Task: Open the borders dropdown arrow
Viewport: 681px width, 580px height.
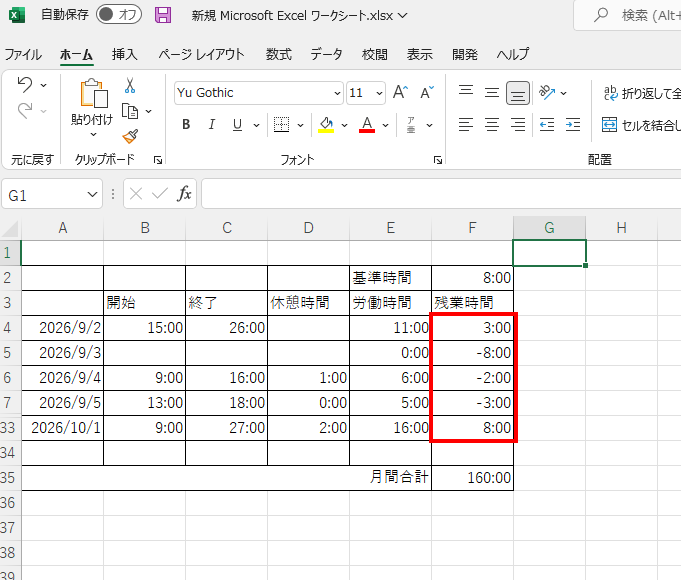Action: [x=300, y=126]
